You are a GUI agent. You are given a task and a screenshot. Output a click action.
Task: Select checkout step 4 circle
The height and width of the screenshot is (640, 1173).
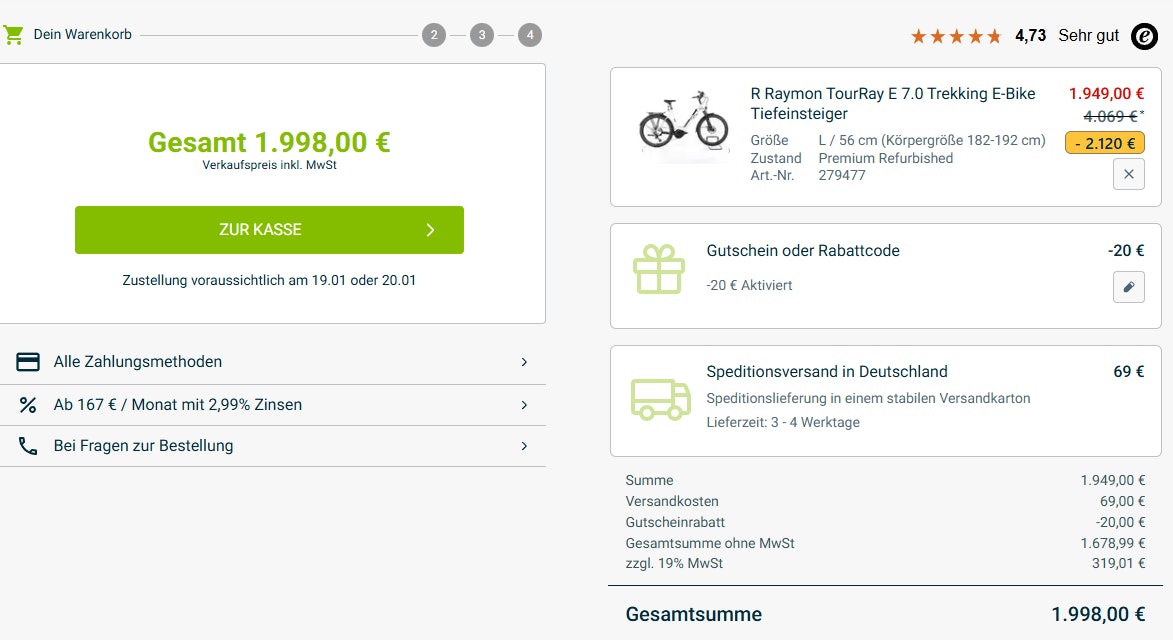(x=530, y=36)
